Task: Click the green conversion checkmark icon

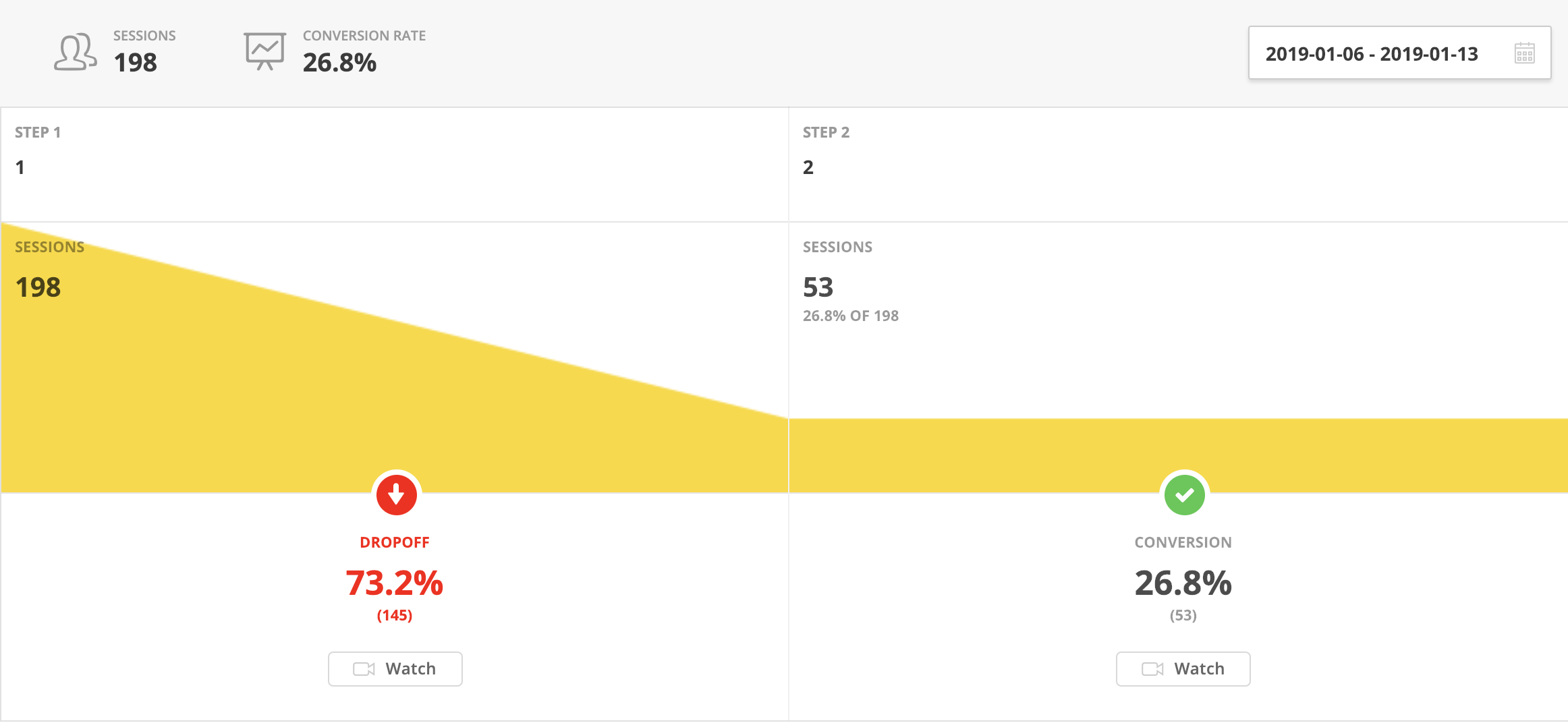Action: pos(1184,495)
